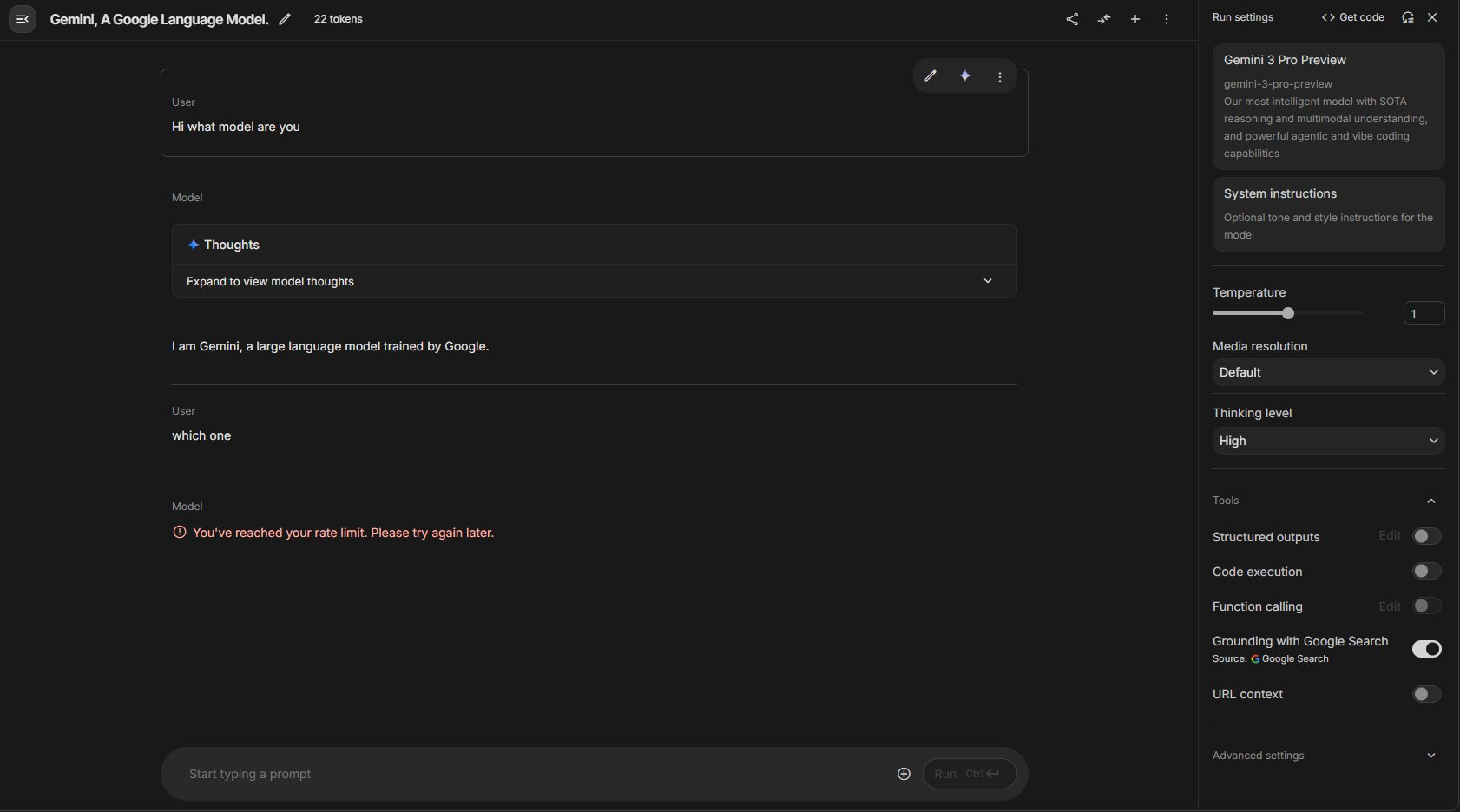This screenshot has height=812, width=1460.
Task: Expand to view model thoughts
Action: point(594,281)
